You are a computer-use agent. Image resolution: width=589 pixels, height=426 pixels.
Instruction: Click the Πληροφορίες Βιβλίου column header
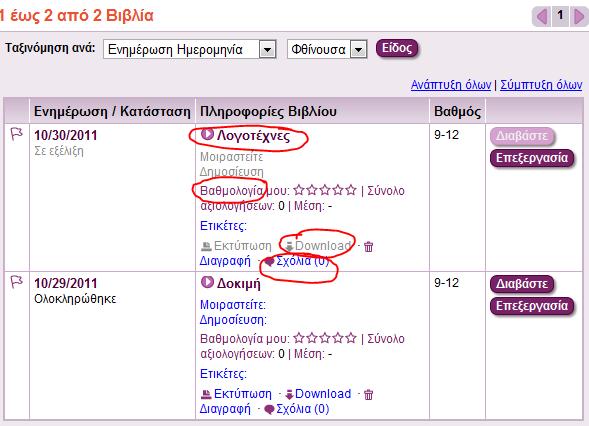click(x=268, y=112)
